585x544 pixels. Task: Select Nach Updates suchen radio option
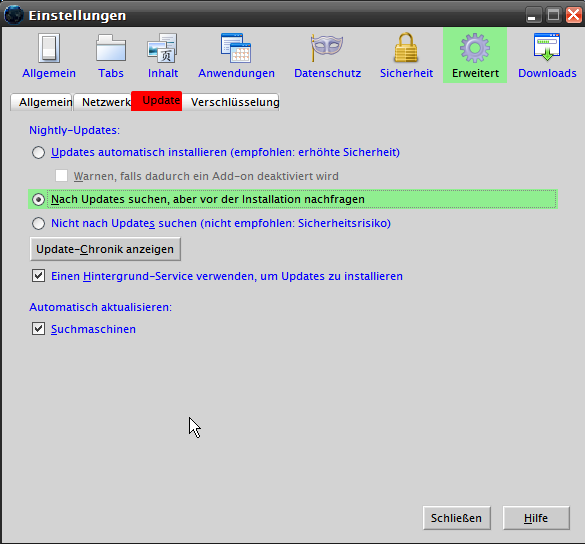pyautogui.click(x=38, y=199)
